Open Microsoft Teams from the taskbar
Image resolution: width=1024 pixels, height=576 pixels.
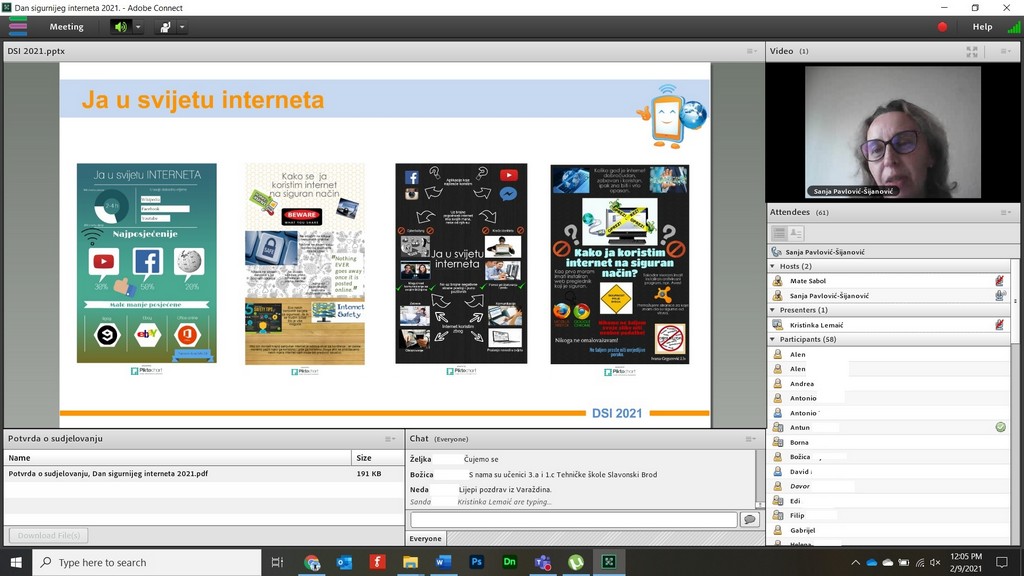coord(543,562)
